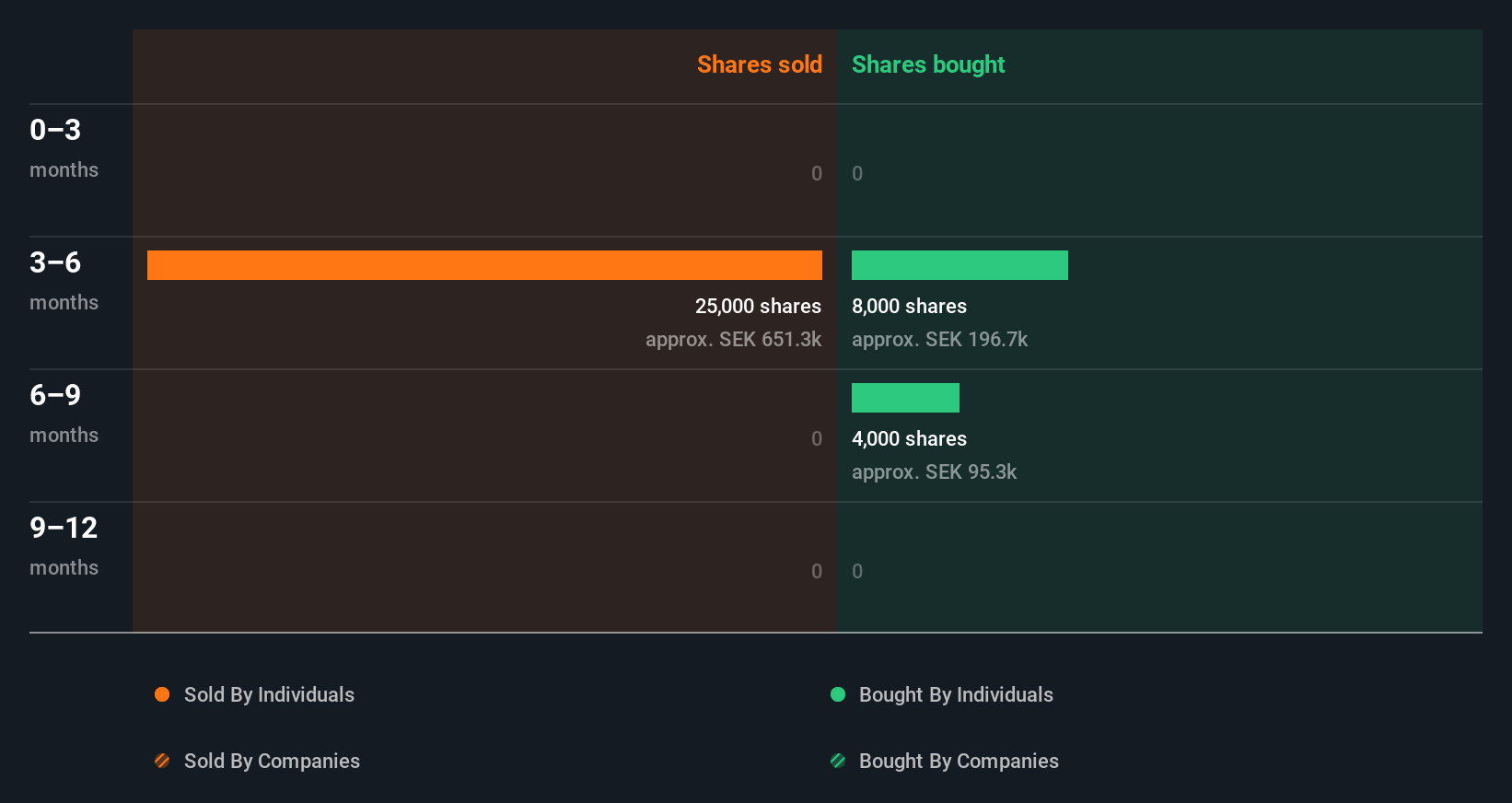Click the 9–12 months row label

64,546
